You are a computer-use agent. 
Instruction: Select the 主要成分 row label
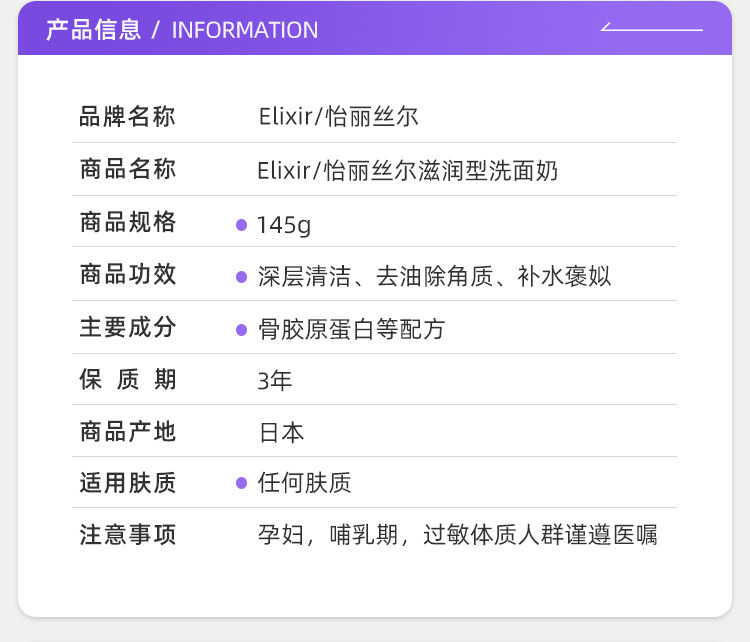click(127, 327)
